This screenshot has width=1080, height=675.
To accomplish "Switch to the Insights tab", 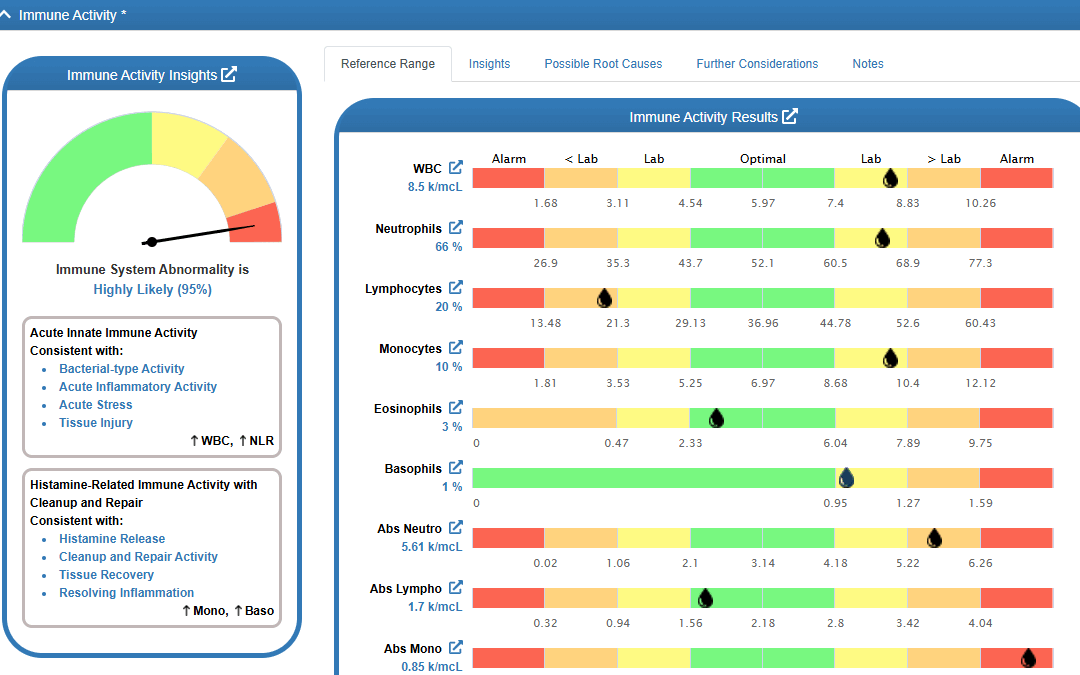I will [489, 63].
